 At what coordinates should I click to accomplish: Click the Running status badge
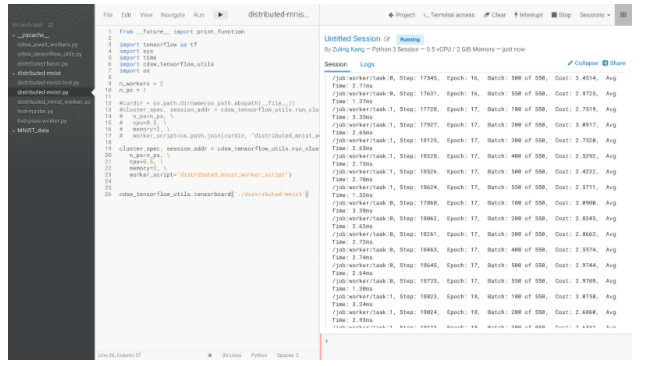click(410, 39)
